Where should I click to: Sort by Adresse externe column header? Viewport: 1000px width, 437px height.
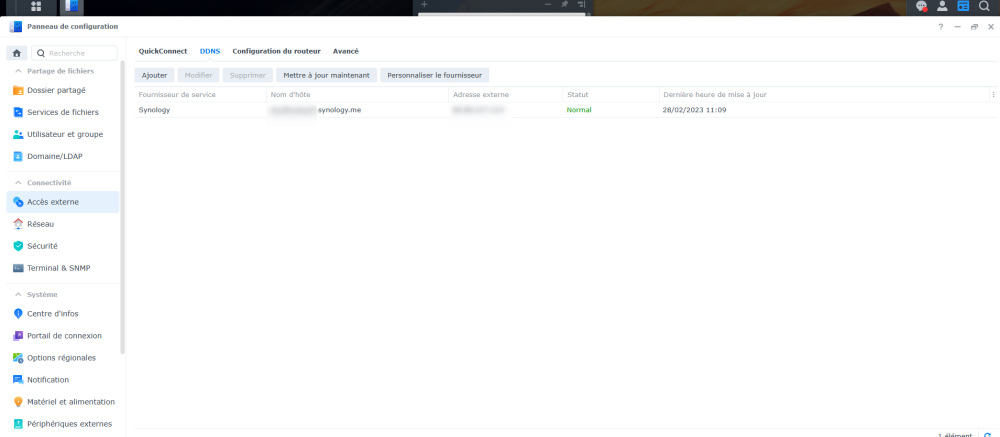506,94
